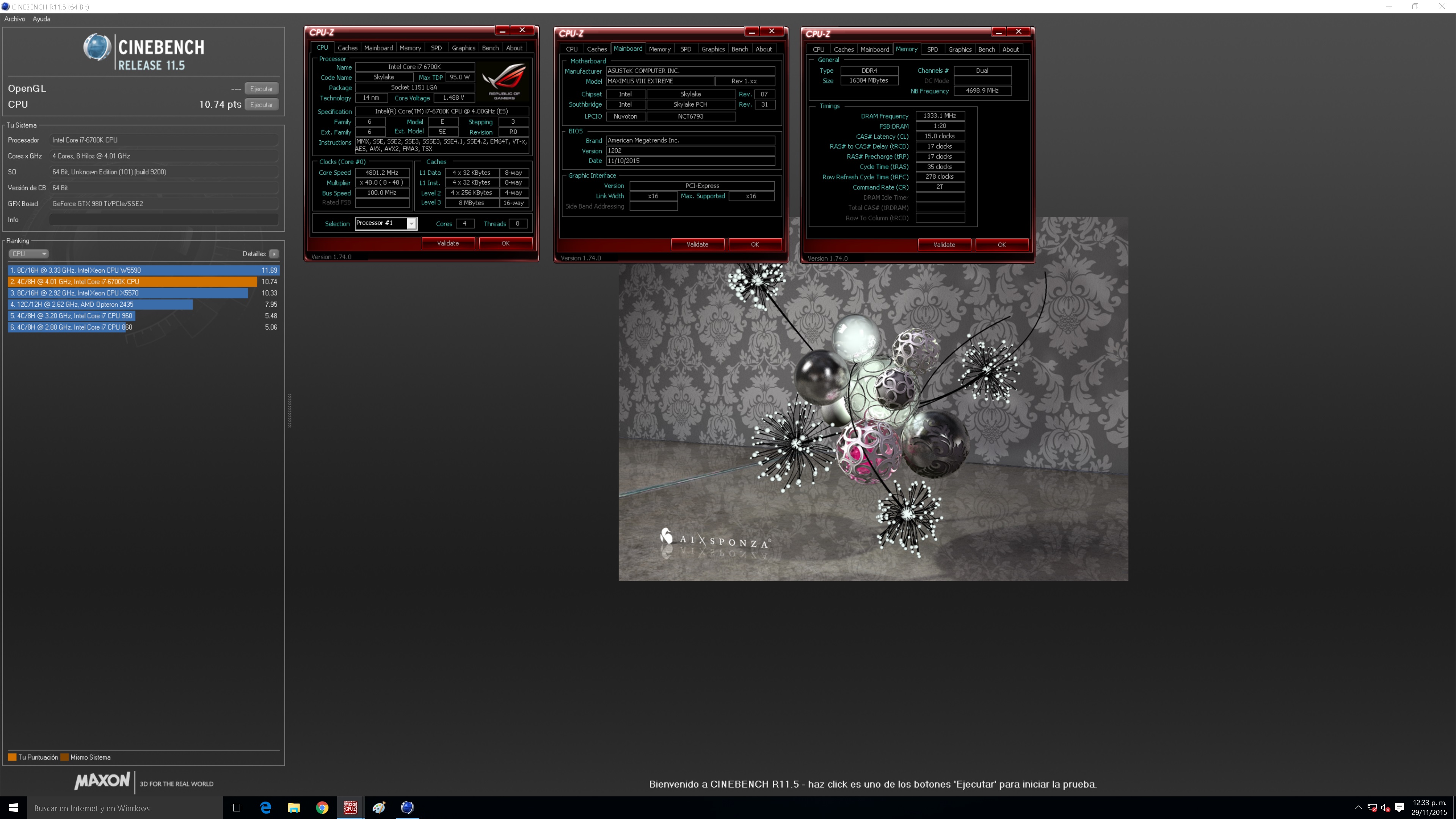
Task: Select the Cinebench taskbar icon
Action: click(407, 808)
